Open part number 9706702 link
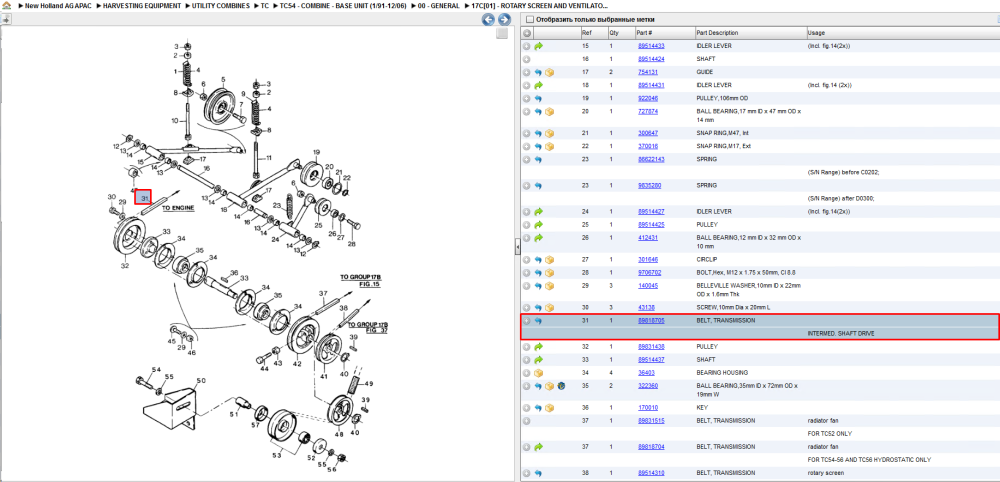The width and height of the screenshot is (1000, 482). click(x=649, y=272)
